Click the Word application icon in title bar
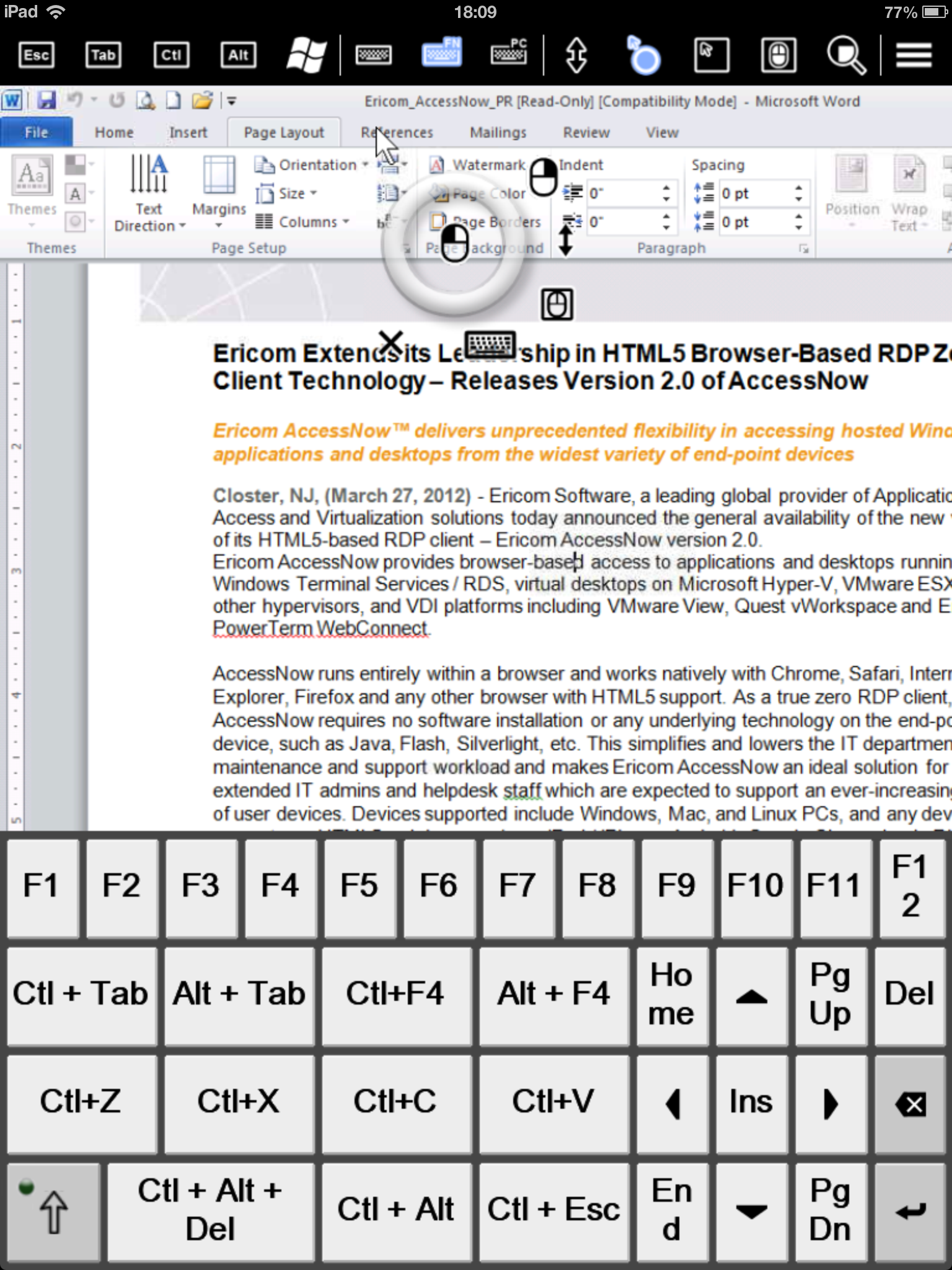The width and height of the screenshot is (952, 1270). (x=12, y=100)
